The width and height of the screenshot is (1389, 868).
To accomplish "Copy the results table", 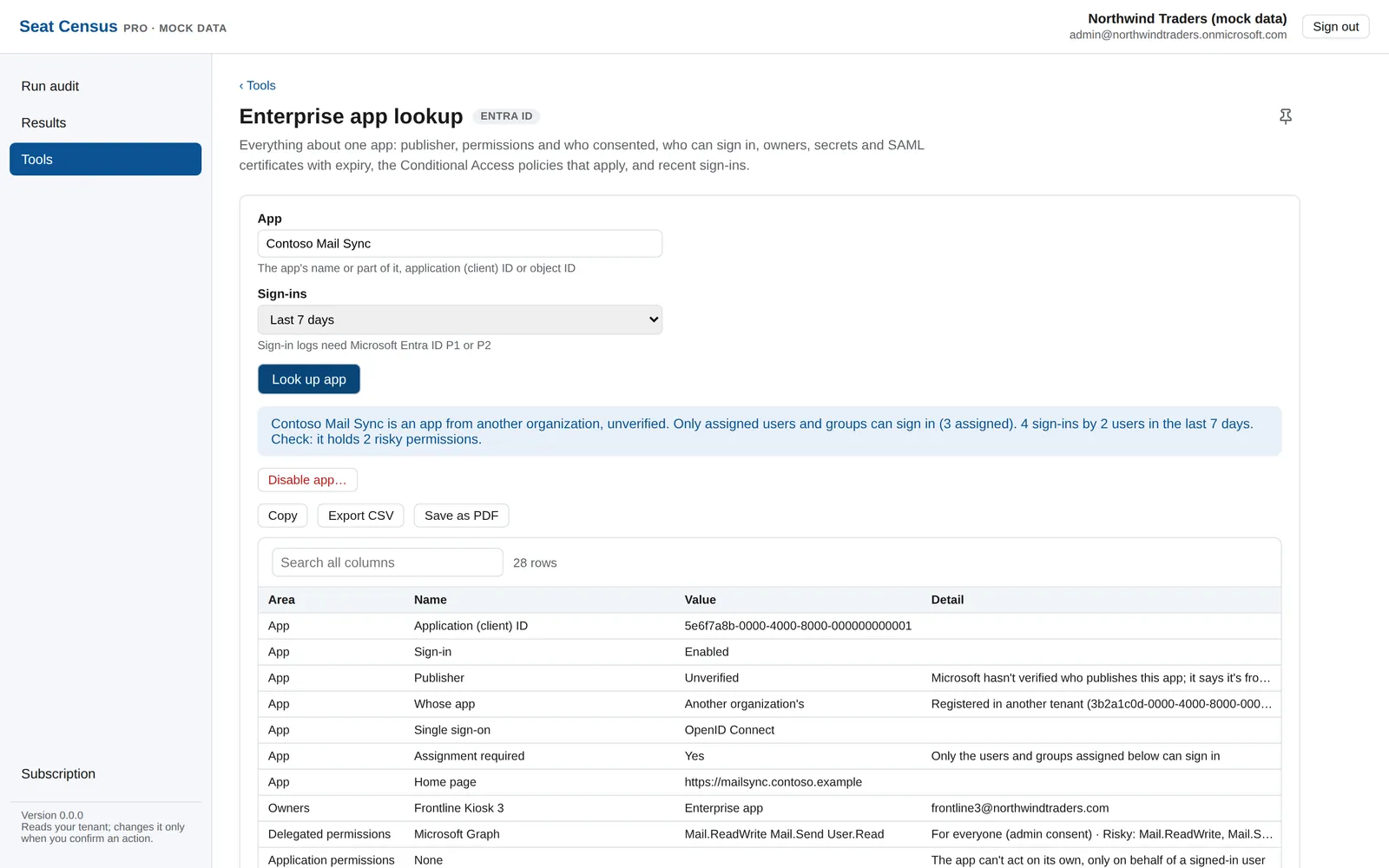I will (x=282, y=516).
